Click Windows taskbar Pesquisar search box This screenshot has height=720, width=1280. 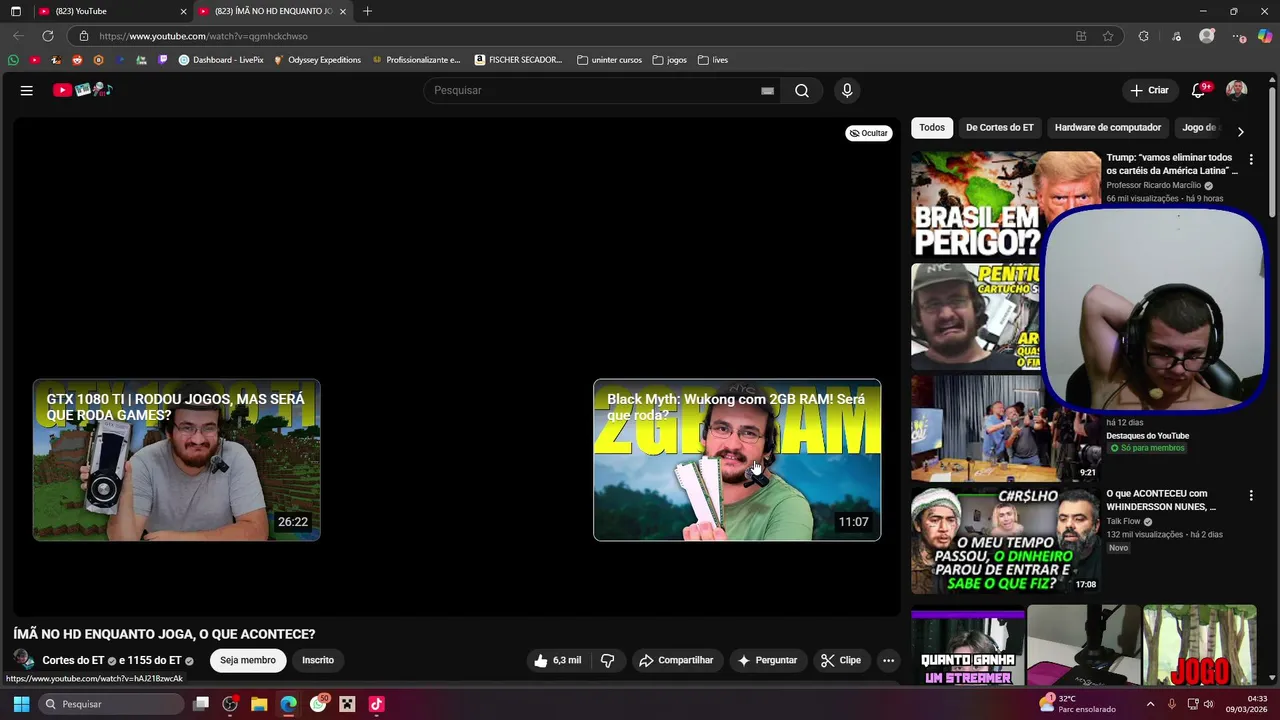click(x=111, y=704)
